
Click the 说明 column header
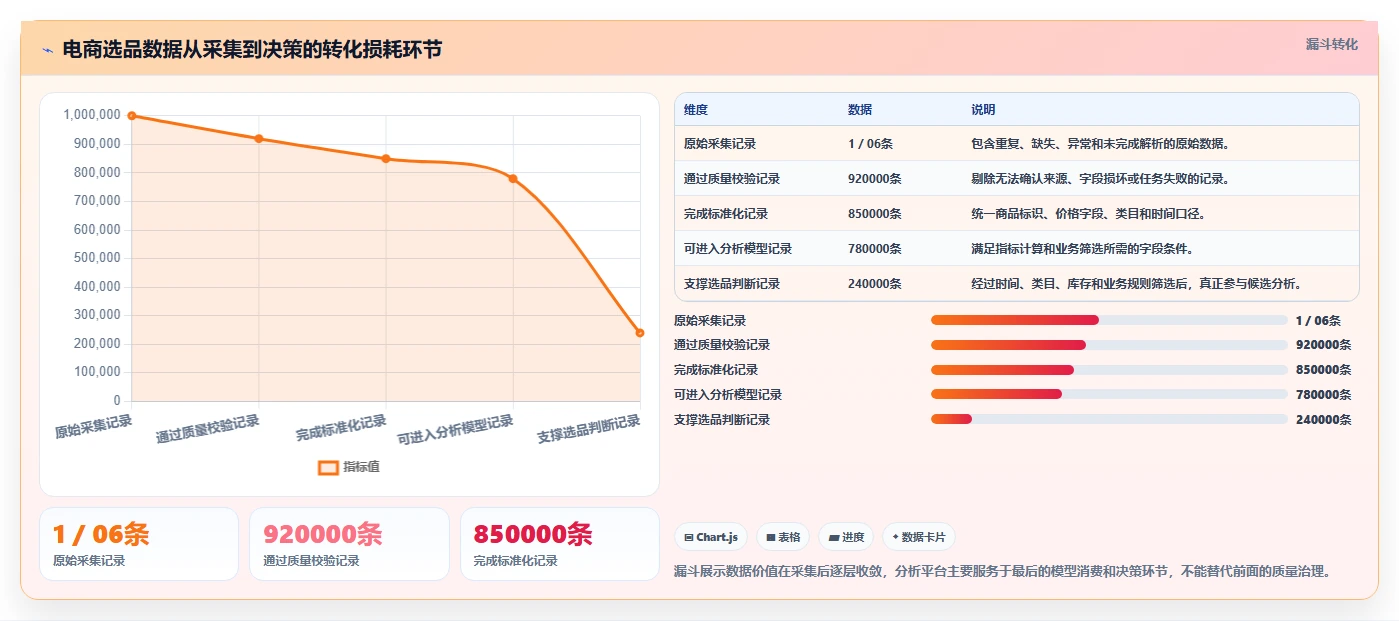point(983,110)
